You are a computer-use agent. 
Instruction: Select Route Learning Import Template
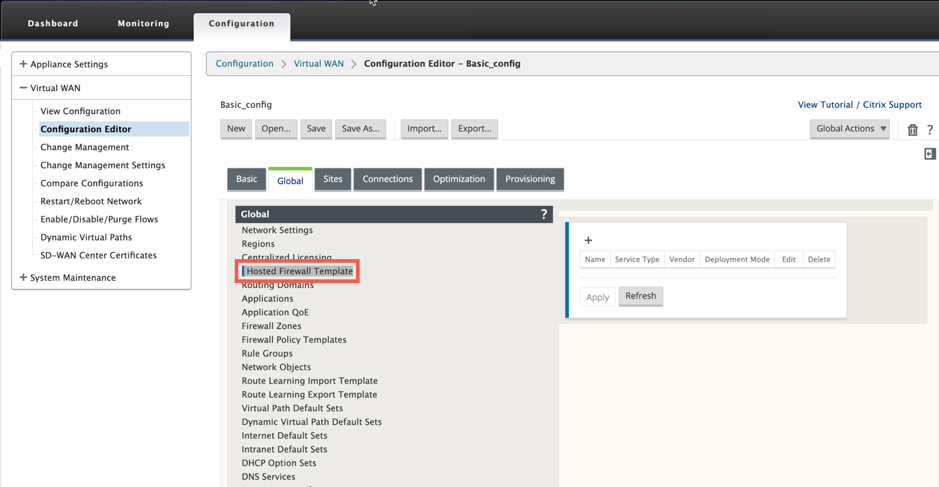coord(310,381)
